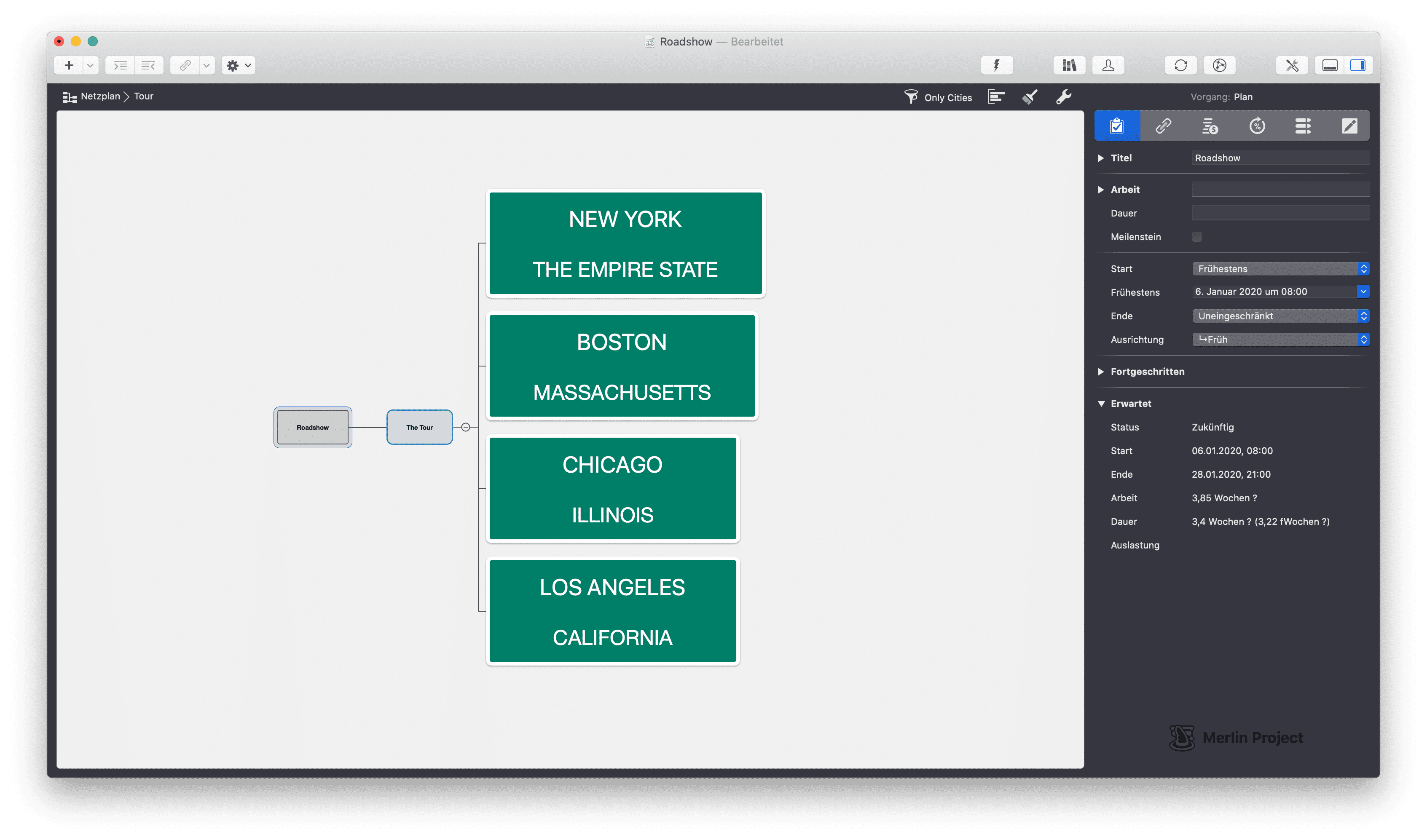Switch to the link inspector tab

[x=1163, y=126]
